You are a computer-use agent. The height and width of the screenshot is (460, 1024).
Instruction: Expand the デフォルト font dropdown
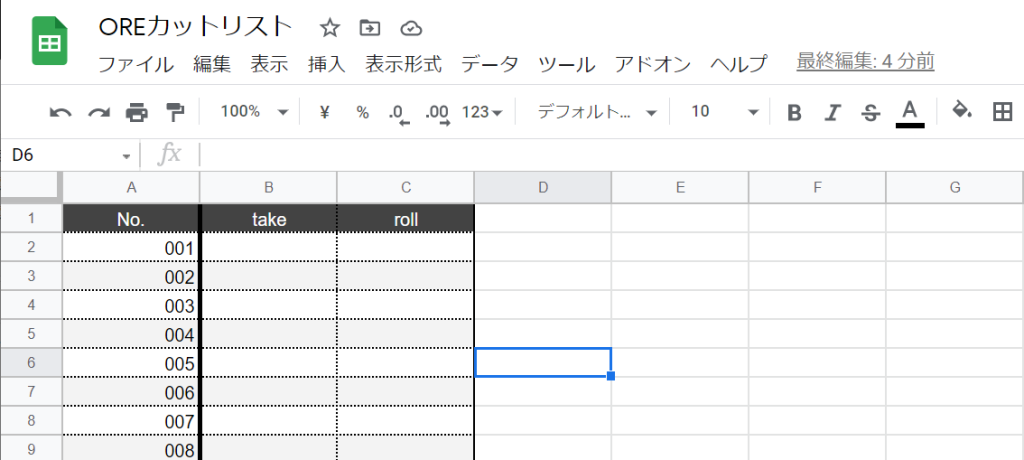597,112
